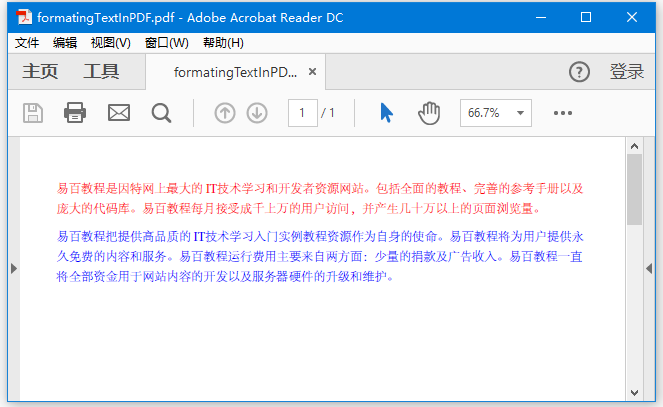663x407 pixels.
Task: Click the Save file icon
Action: coord(33,113)
